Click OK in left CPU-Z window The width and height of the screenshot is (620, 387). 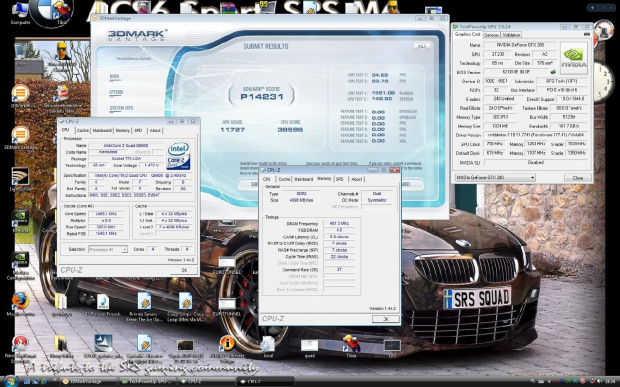click(x=184, y=270)
